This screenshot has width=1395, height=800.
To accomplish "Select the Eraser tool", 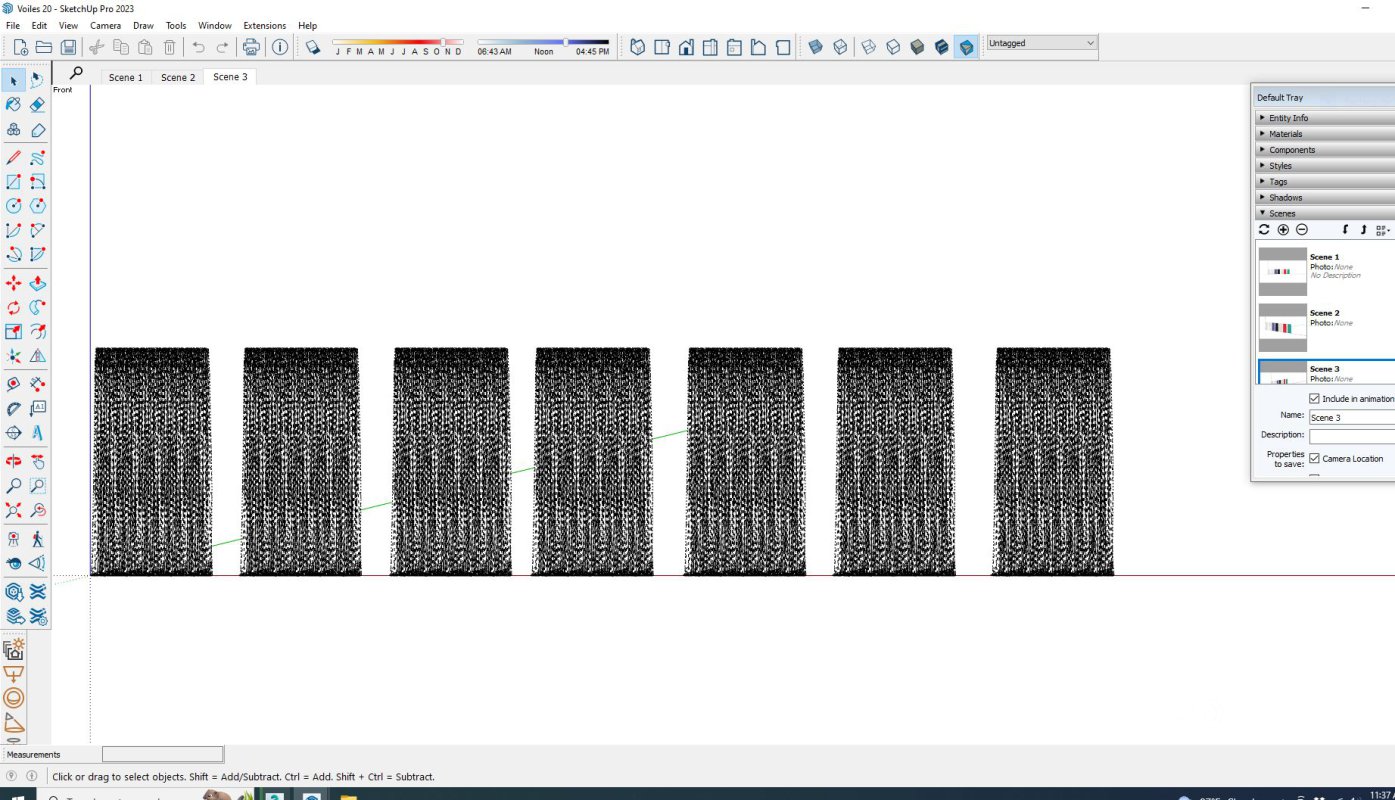I will [38, 104].
